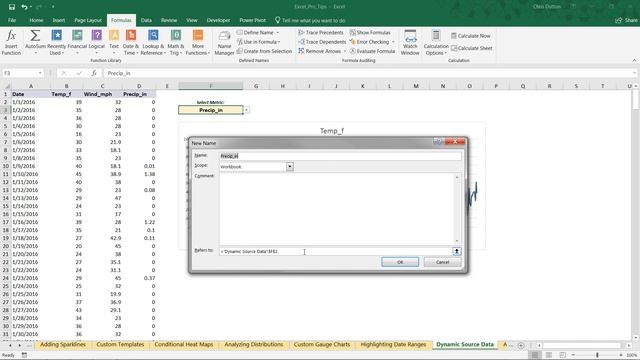Click Calculate Sheet
This screenshot has width=640, height=360.
pyautogui.click(x=471, y=48)
